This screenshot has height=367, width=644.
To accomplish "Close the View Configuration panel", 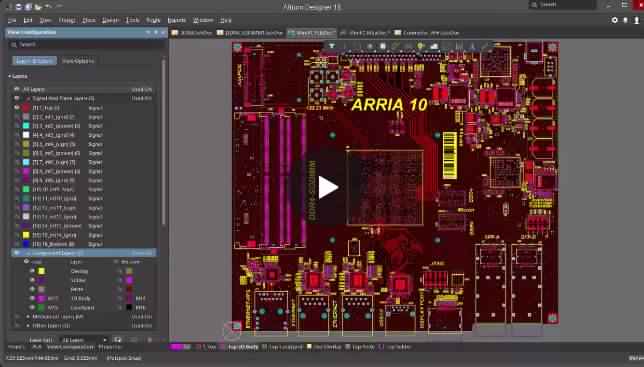I will (x=163, y=32).
